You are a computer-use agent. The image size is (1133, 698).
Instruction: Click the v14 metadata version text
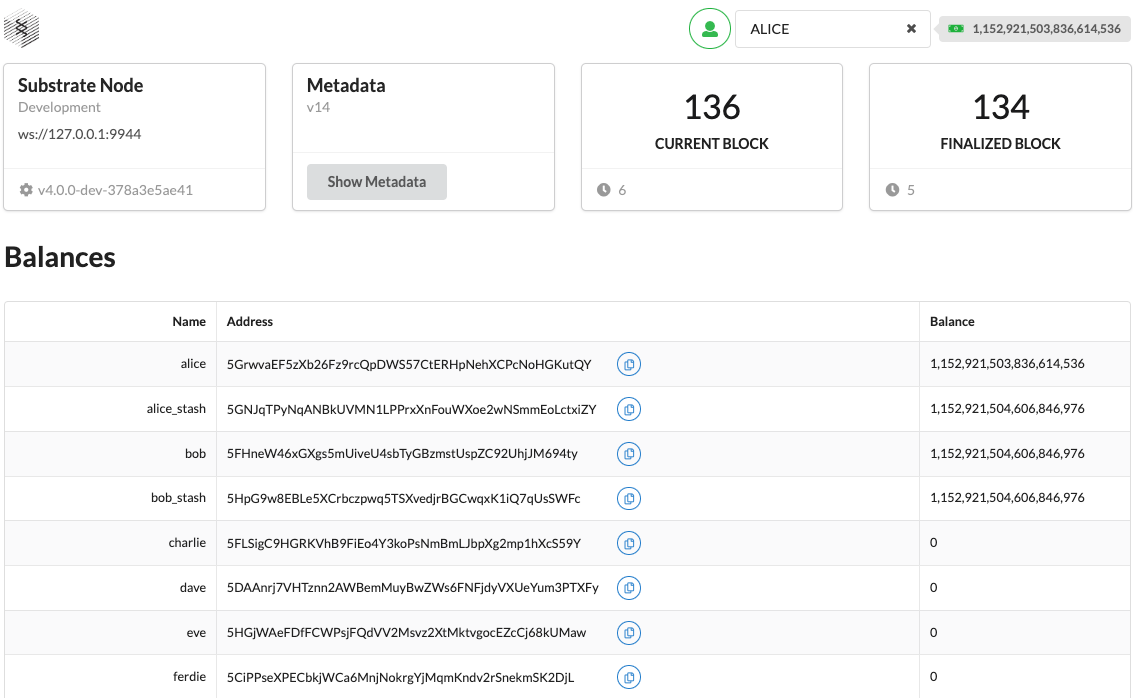[x=318, y=108]
